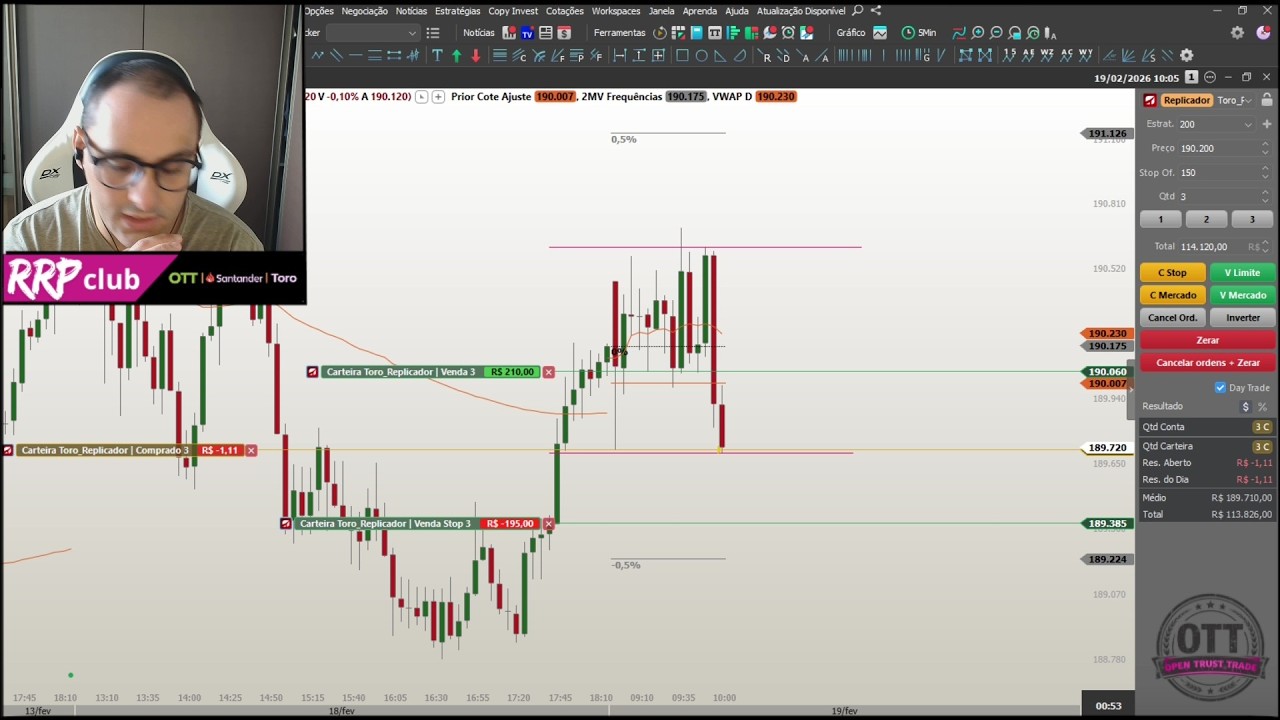Image resolution: width=1280 pixels, height=720 pixels.
Task: Adjust the Preço stepper arrows
Action: [1265, 148]
